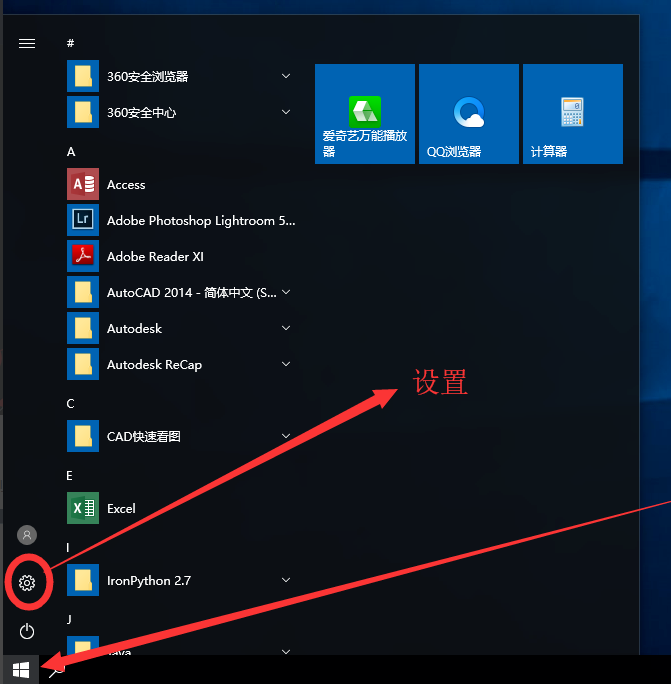671x684 pixels.
Task: Select the 360安全中心 label
Action: click(141, 113)
